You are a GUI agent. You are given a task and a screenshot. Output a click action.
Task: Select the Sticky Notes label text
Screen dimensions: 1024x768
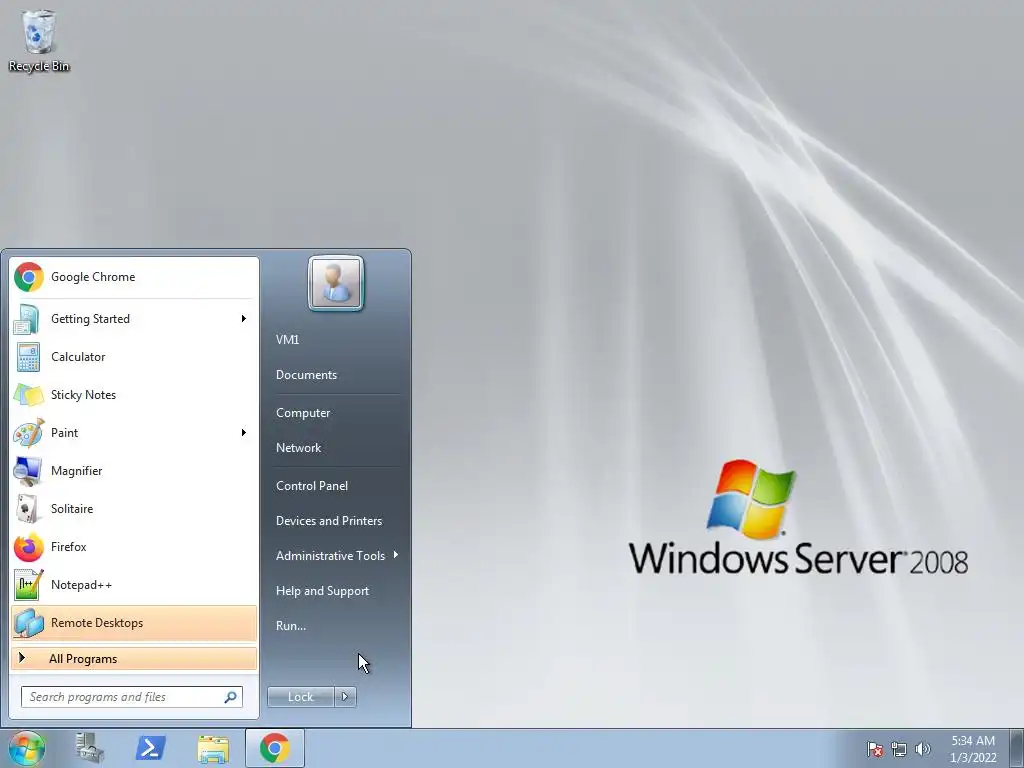(84, 395)
